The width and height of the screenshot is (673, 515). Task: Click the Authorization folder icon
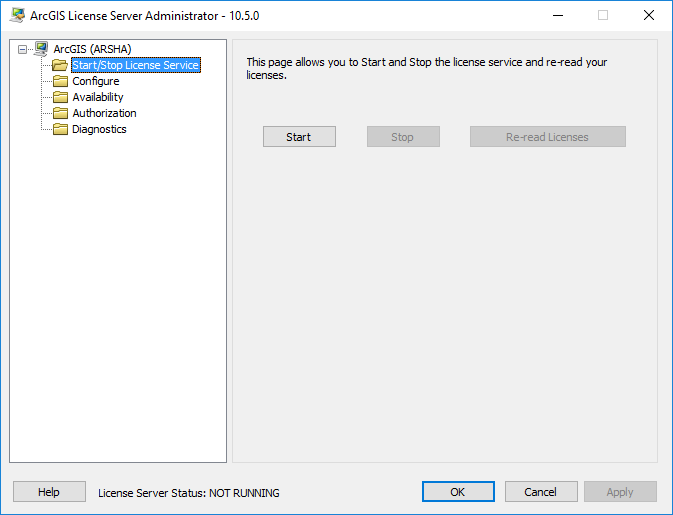60,113
